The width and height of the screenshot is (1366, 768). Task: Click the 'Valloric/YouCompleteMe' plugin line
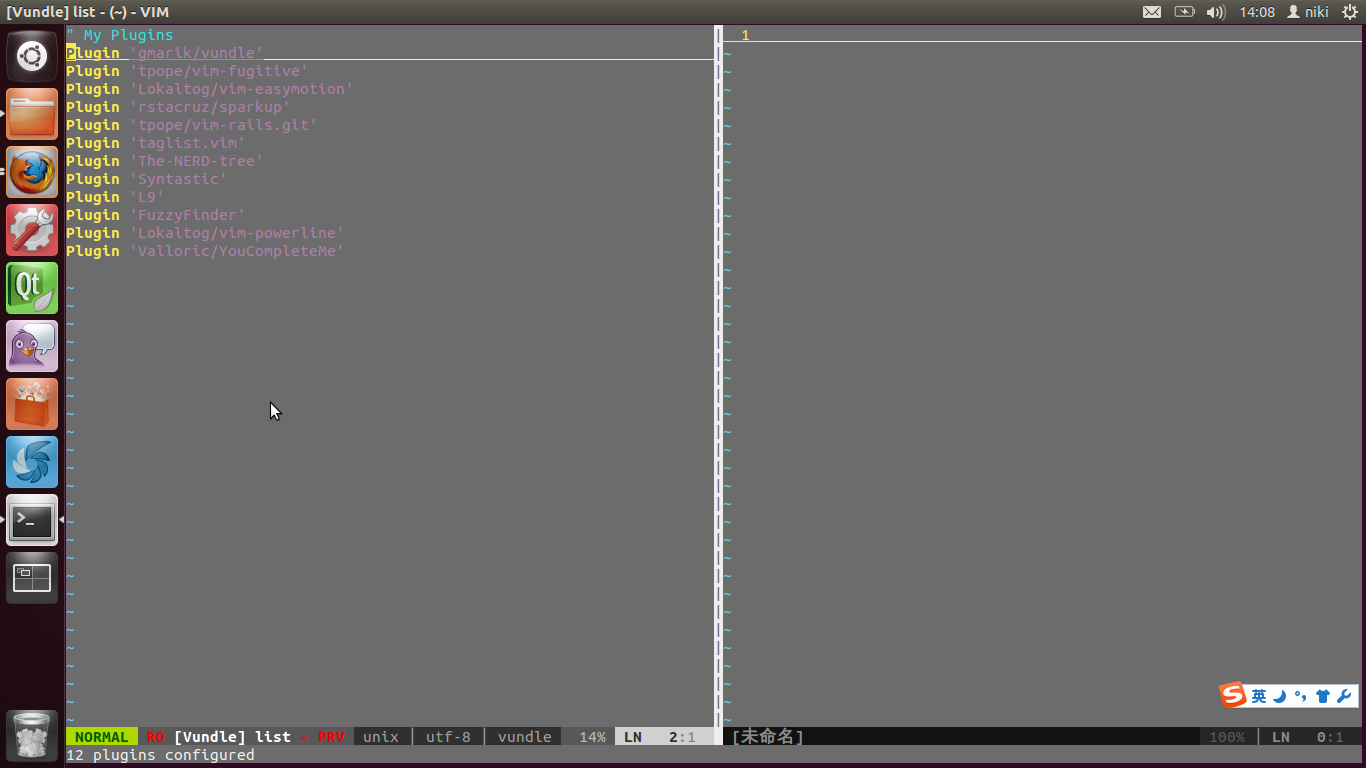pyautogui.click(x=206, y=251)
